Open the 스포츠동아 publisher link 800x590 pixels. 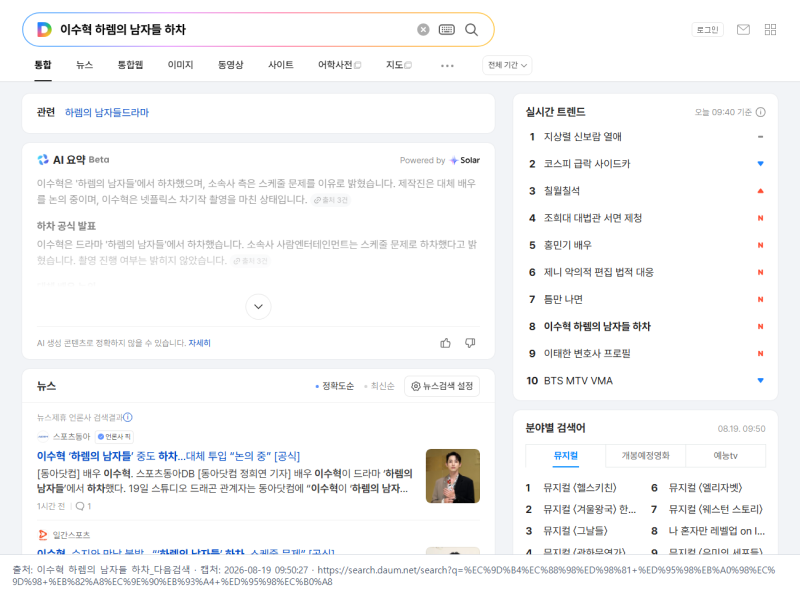[71, 436]
